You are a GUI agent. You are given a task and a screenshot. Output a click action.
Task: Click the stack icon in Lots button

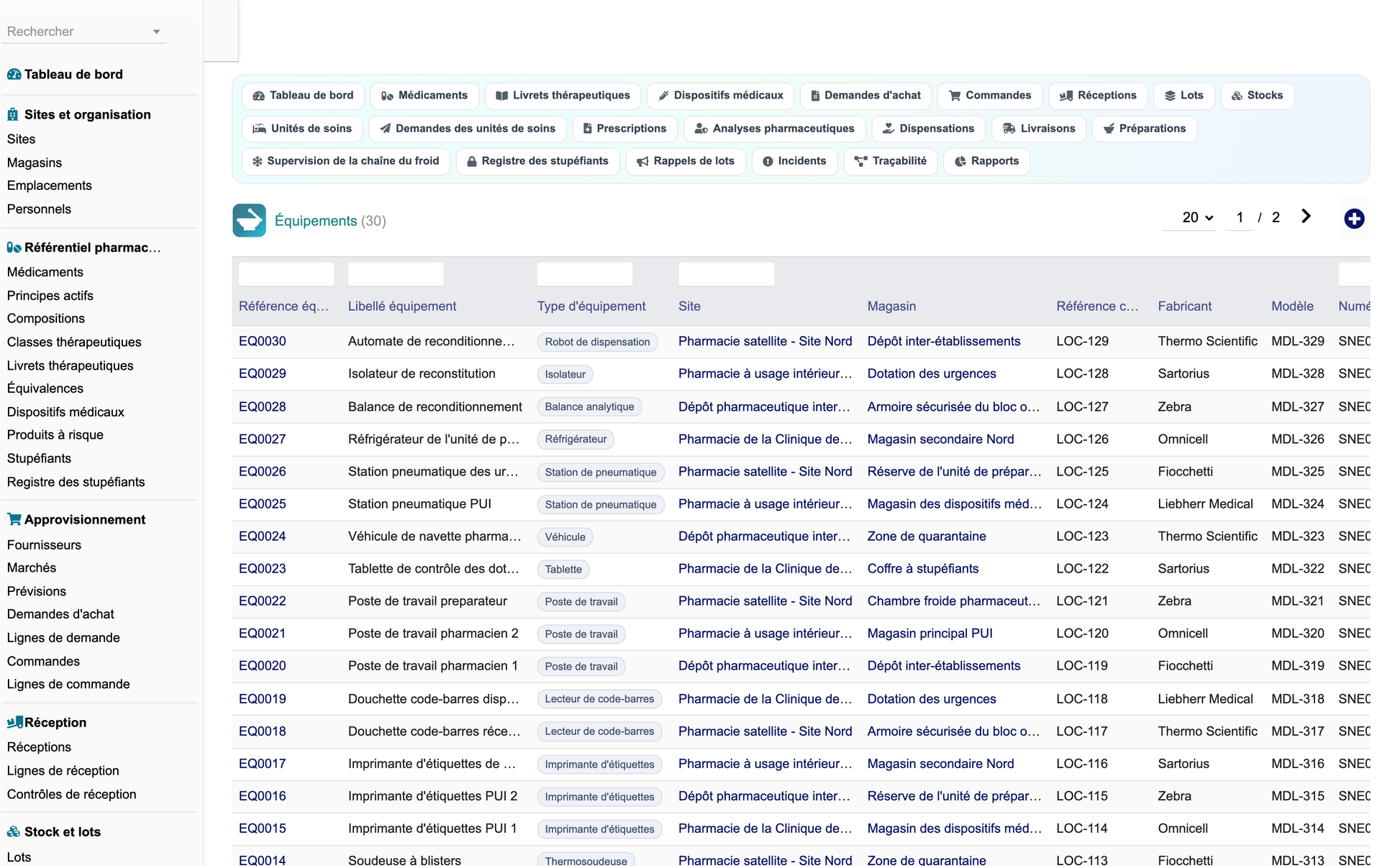1171,96
